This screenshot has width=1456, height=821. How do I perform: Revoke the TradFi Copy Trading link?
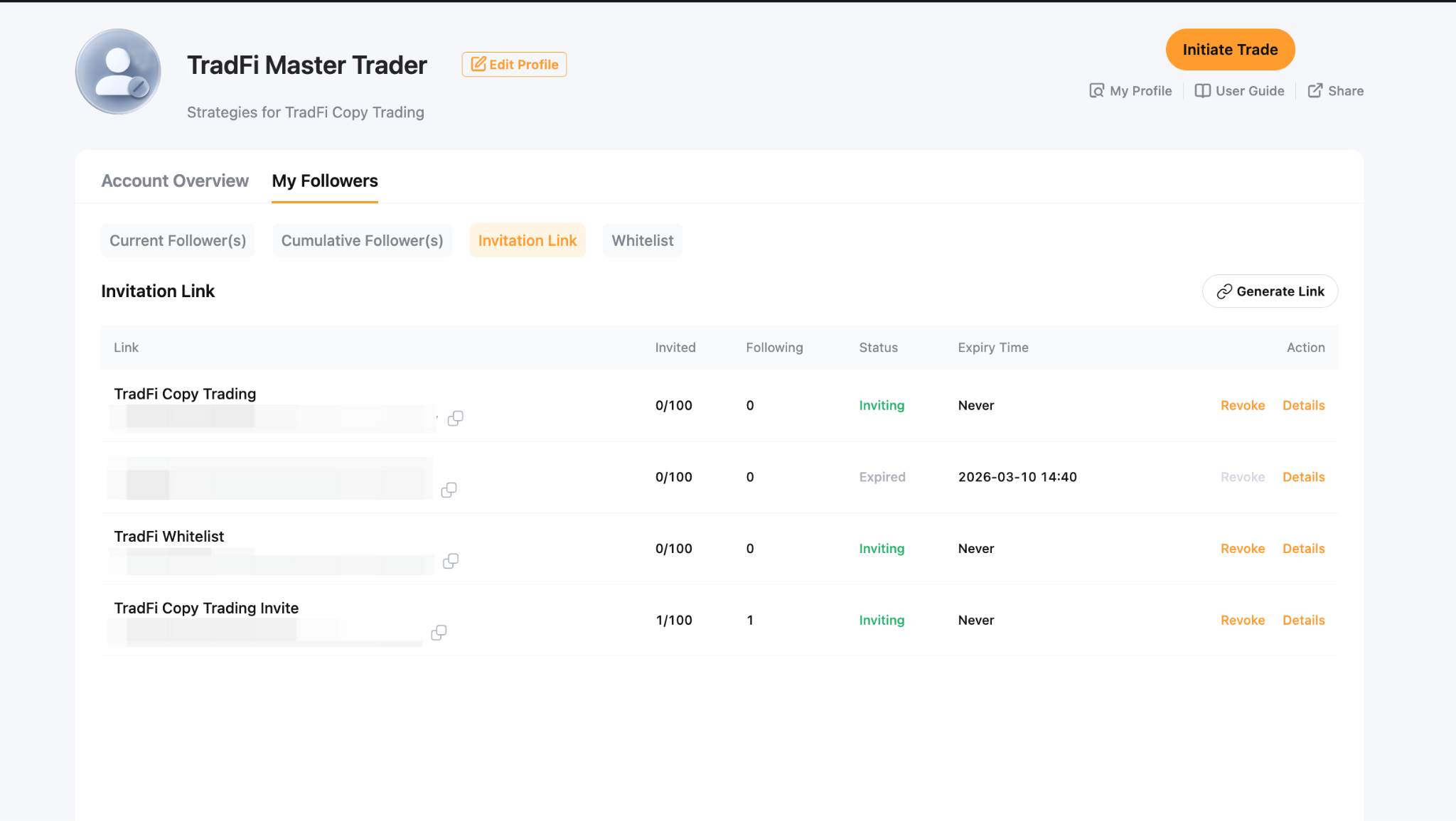[1242, 406]
